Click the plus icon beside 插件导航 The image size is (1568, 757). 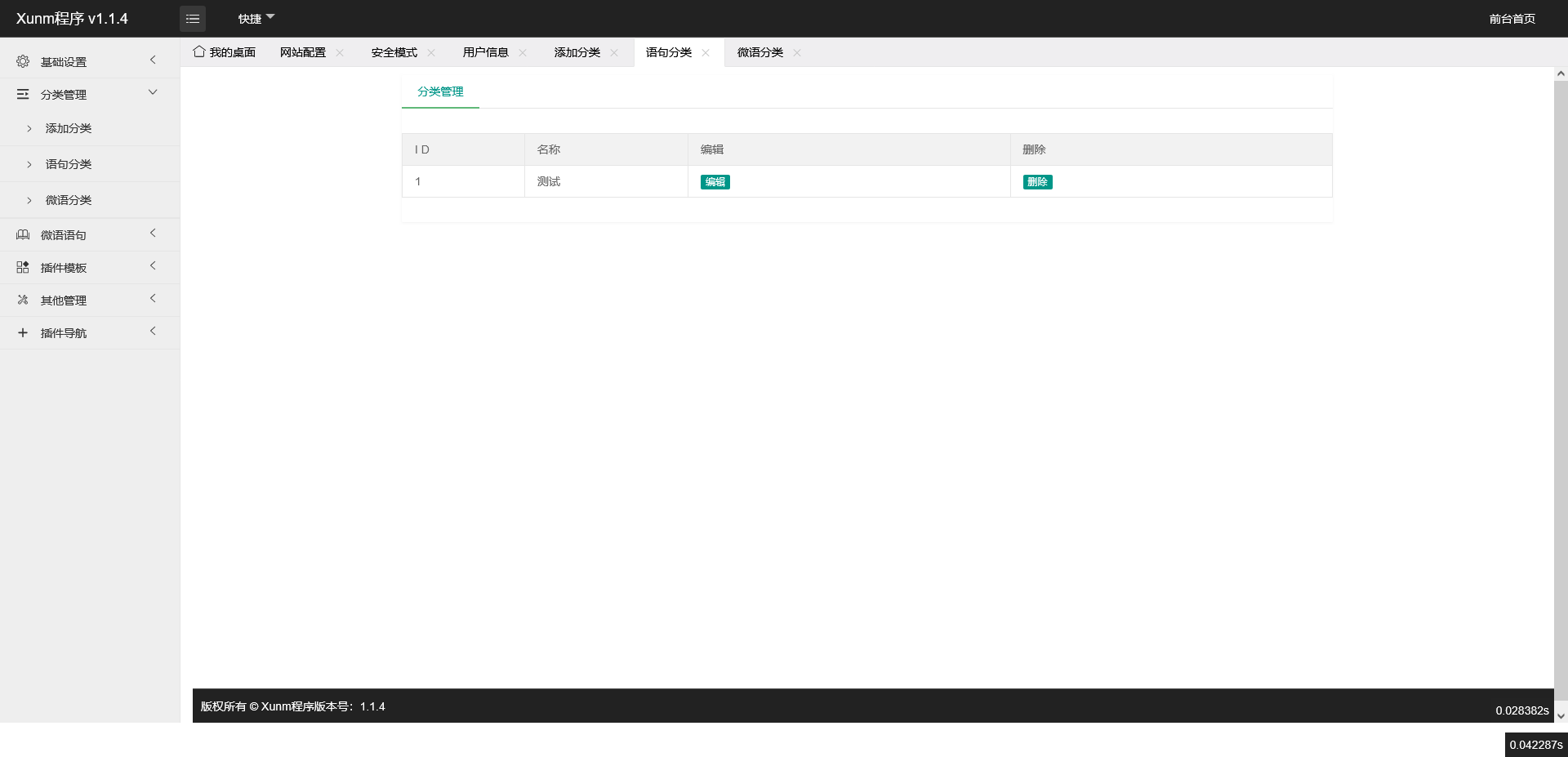23,333
